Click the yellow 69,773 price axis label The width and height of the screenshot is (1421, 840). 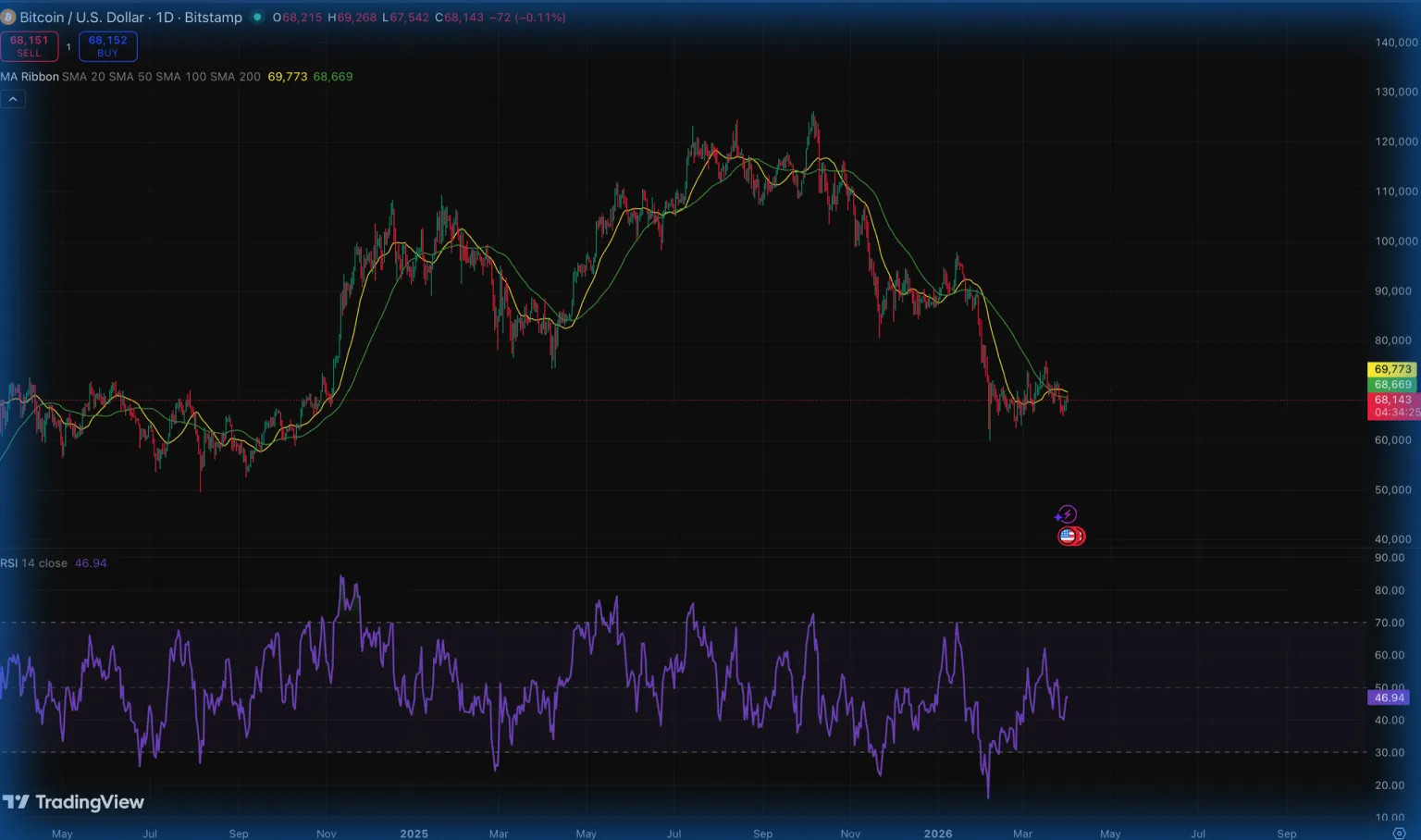(1392, 369)
